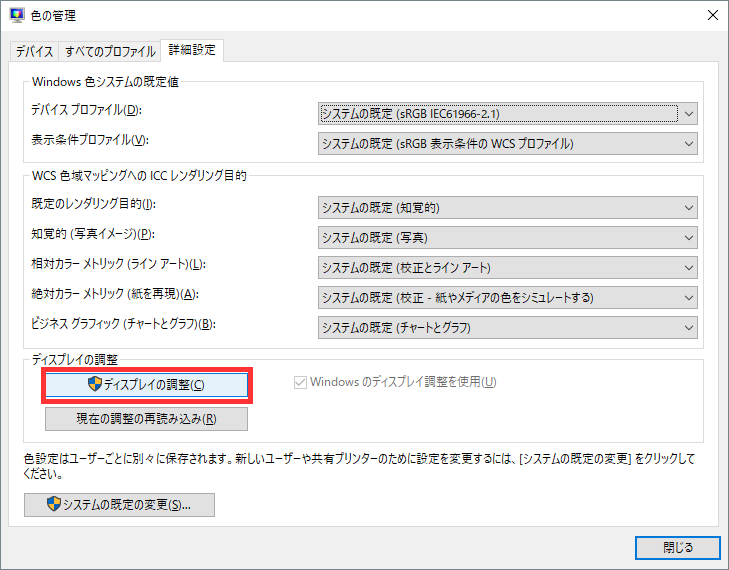This screenshot has height=570, width=729.
Task: Click the 色の管理 title bar text
Action: 54,16
